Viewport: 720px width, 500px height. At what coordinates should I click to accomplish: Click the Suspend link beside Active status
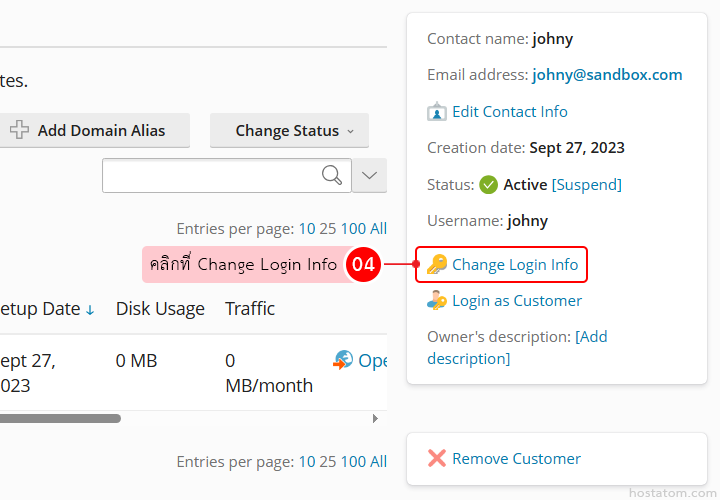[587, 185]
